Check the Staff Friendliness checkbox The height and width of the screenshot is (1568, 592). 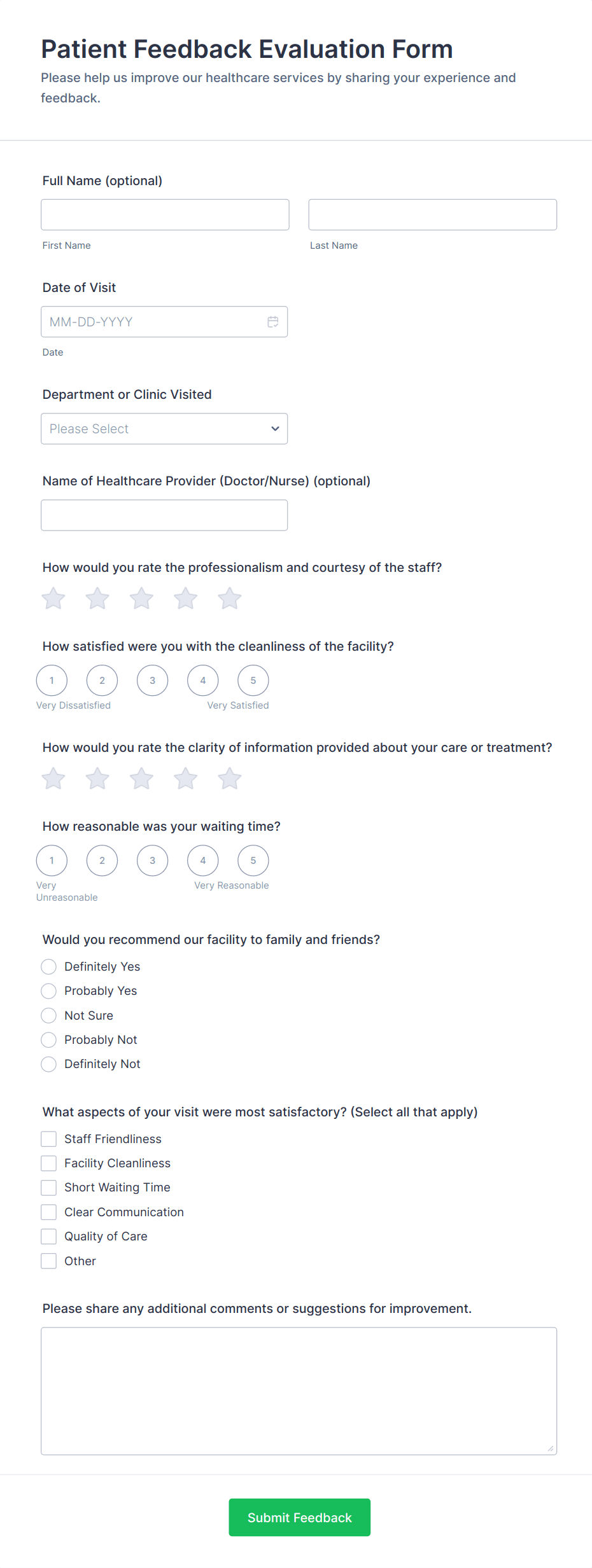point(49,1139)
